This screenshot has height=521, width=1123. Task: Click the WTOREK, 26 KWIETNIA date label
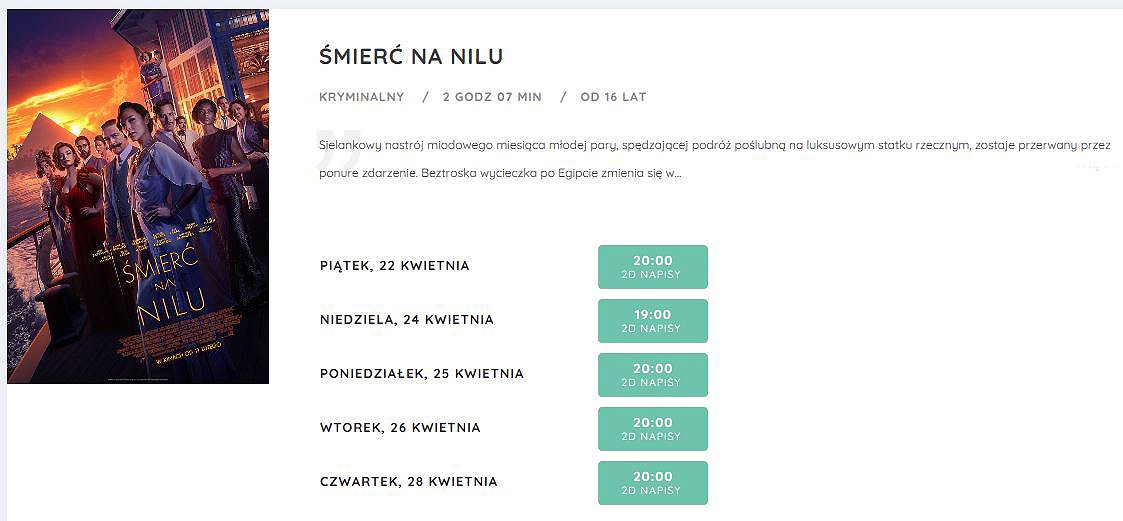click(x=400, y=428)
